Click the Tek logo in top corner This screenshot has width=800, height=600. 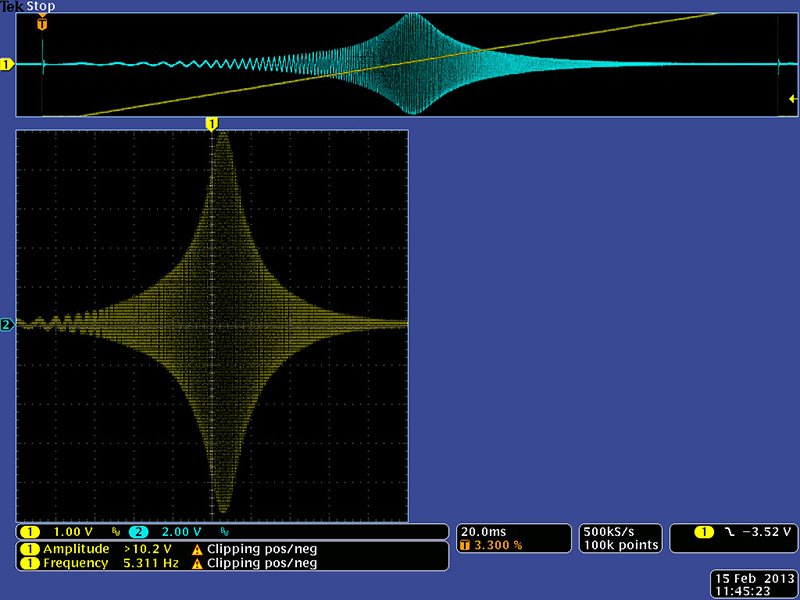[12, 6]
